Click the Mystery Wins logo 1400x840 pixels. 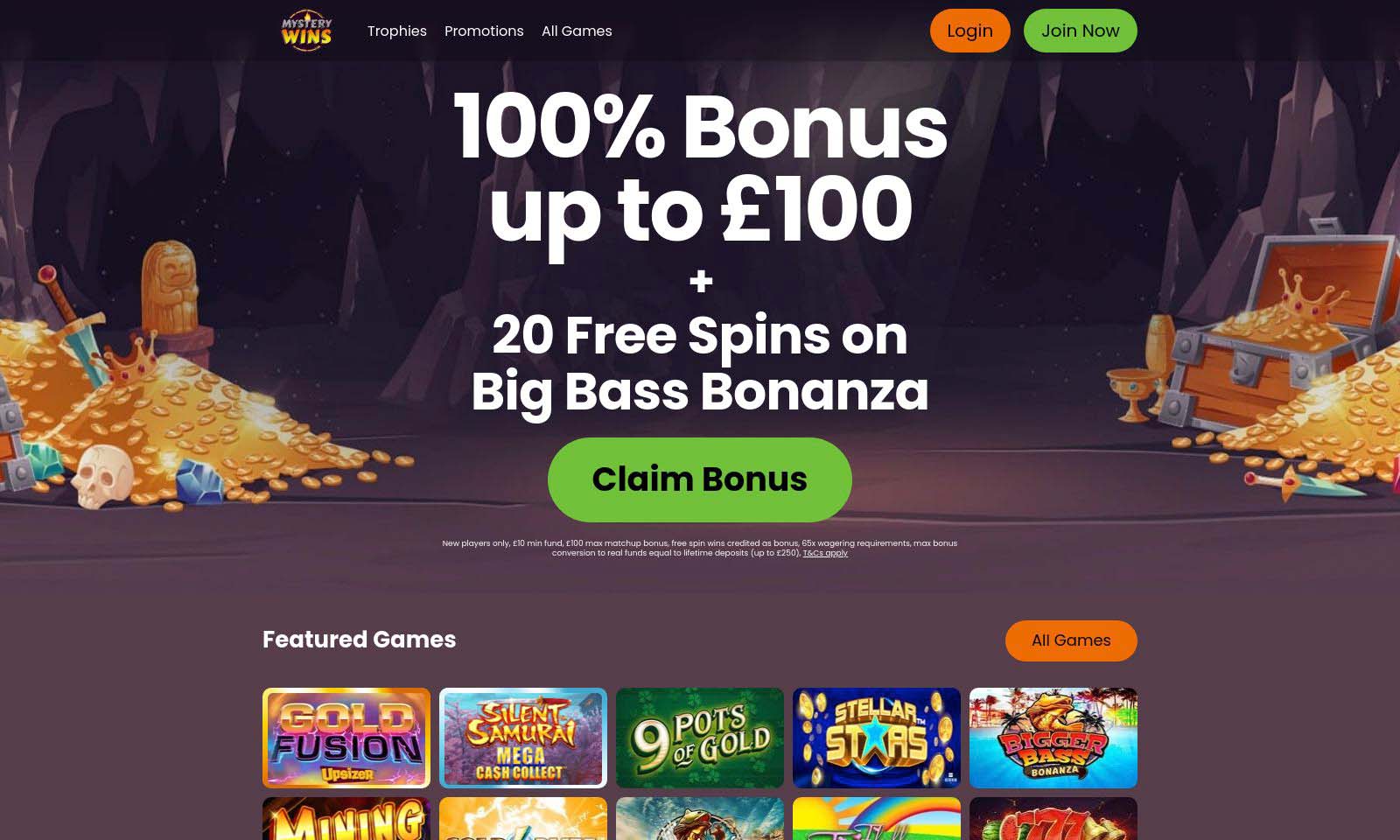[x=306, y=31]
